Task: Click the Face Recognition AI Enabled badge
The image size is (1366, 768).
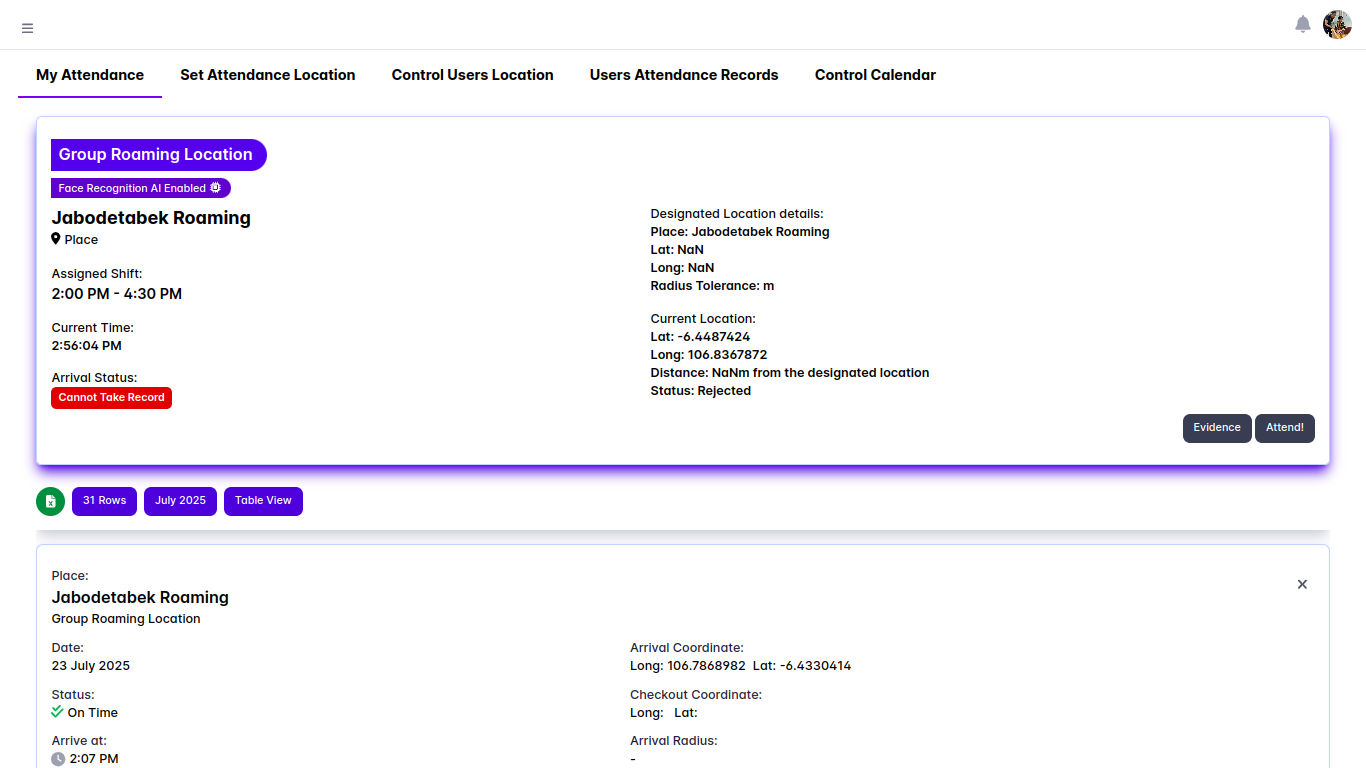Action: click(x=141, y=188)
